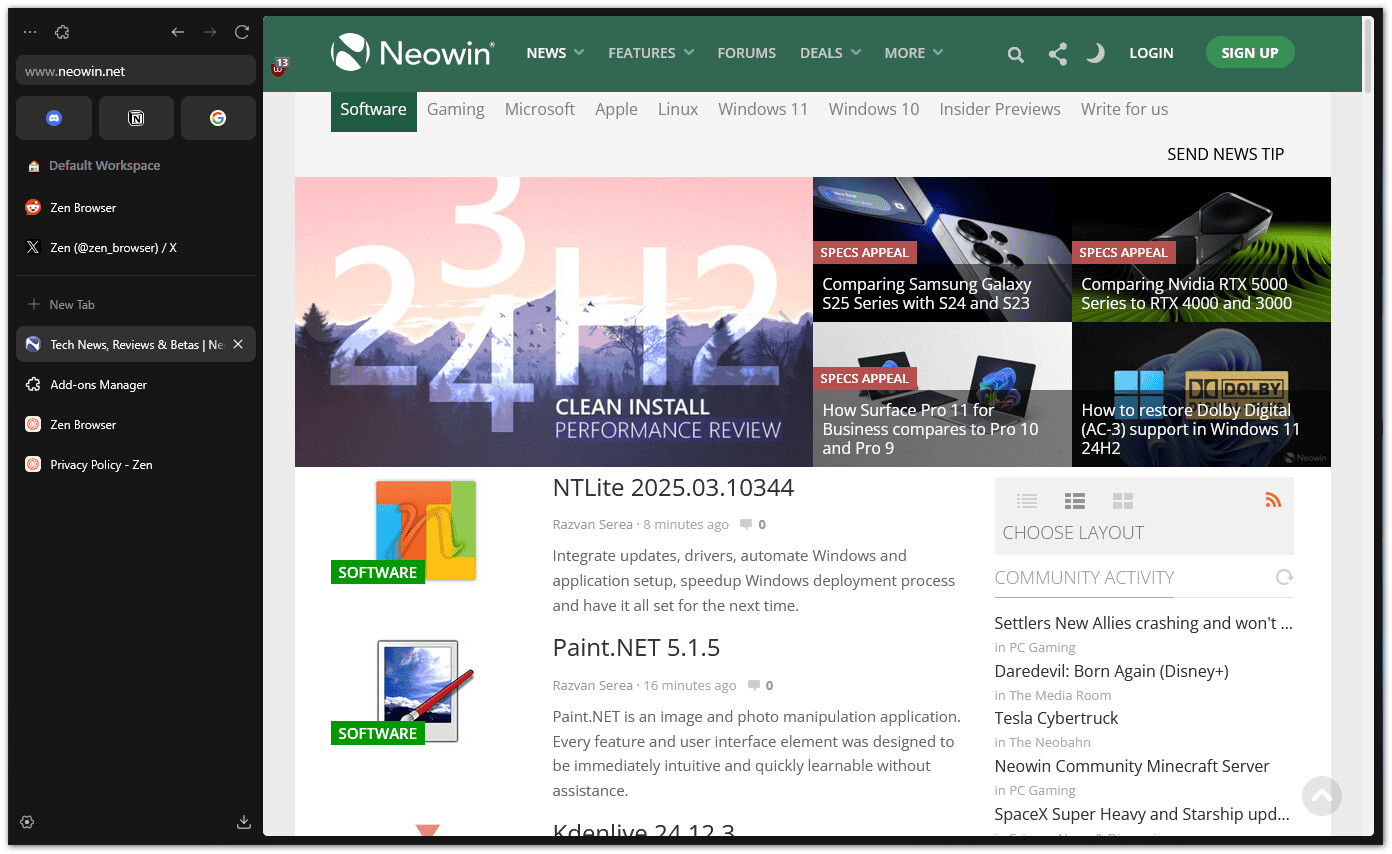The width and height of the screenshot is (1392, 854).
Task: Open the share icon in the navbar
Action: tap(1057, 53)
